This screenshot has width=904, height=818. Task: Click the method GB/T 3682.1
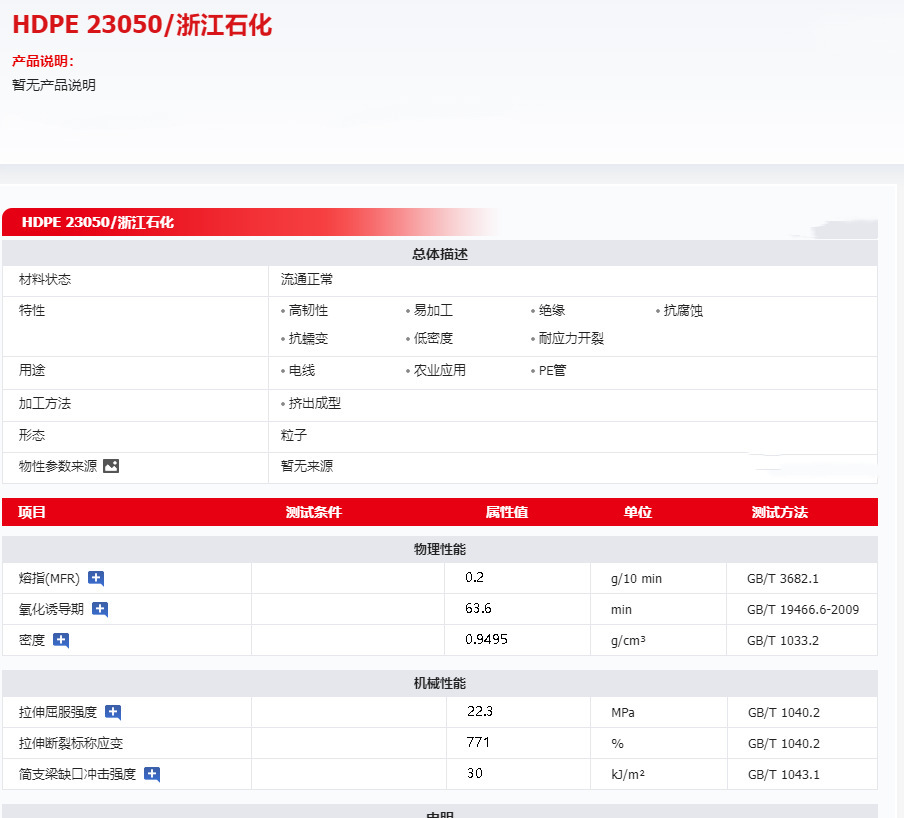point(783,579)
